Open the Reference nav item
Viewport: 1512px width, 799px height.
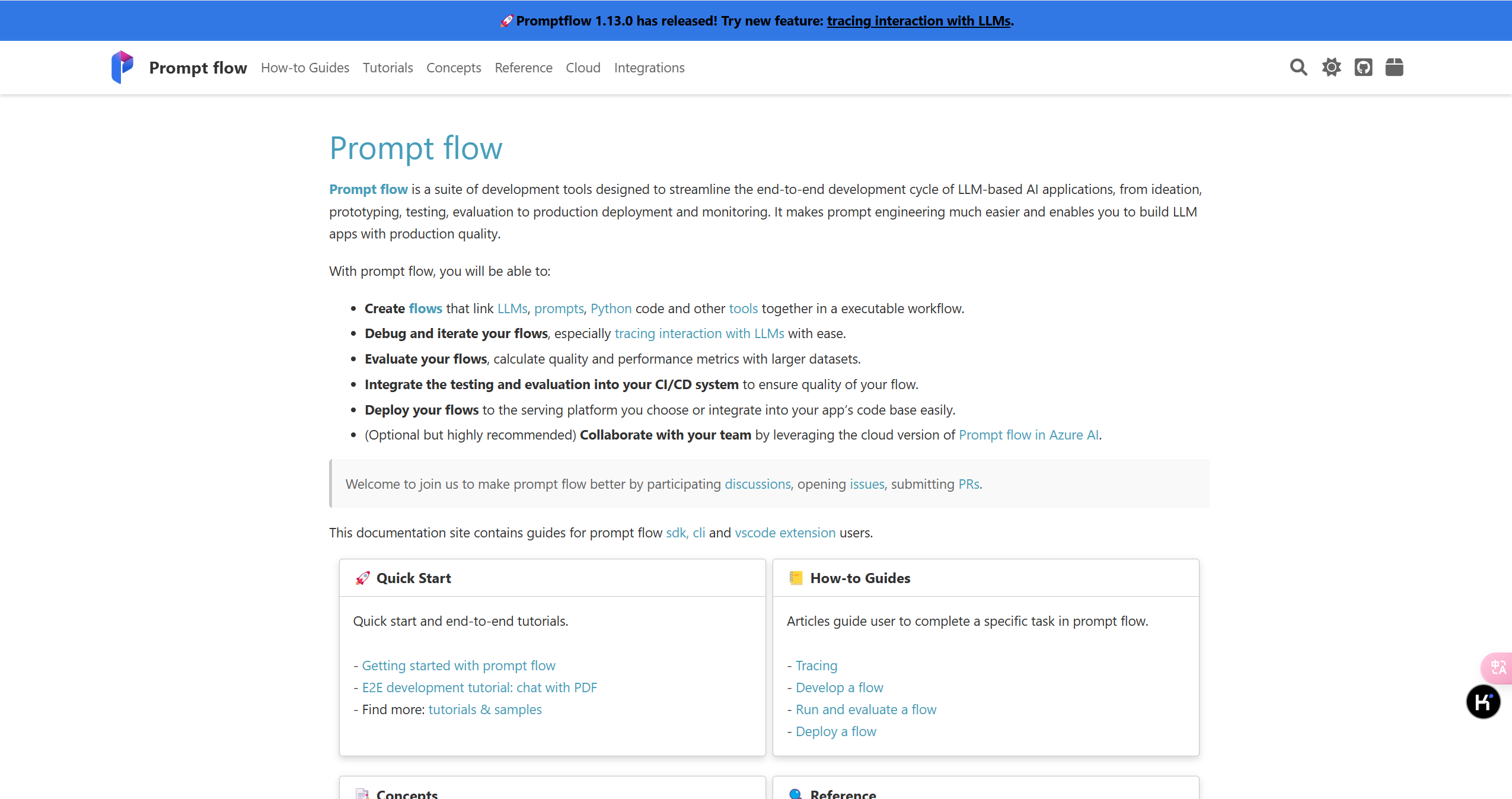pyautogui.click(x=524, y=68)
